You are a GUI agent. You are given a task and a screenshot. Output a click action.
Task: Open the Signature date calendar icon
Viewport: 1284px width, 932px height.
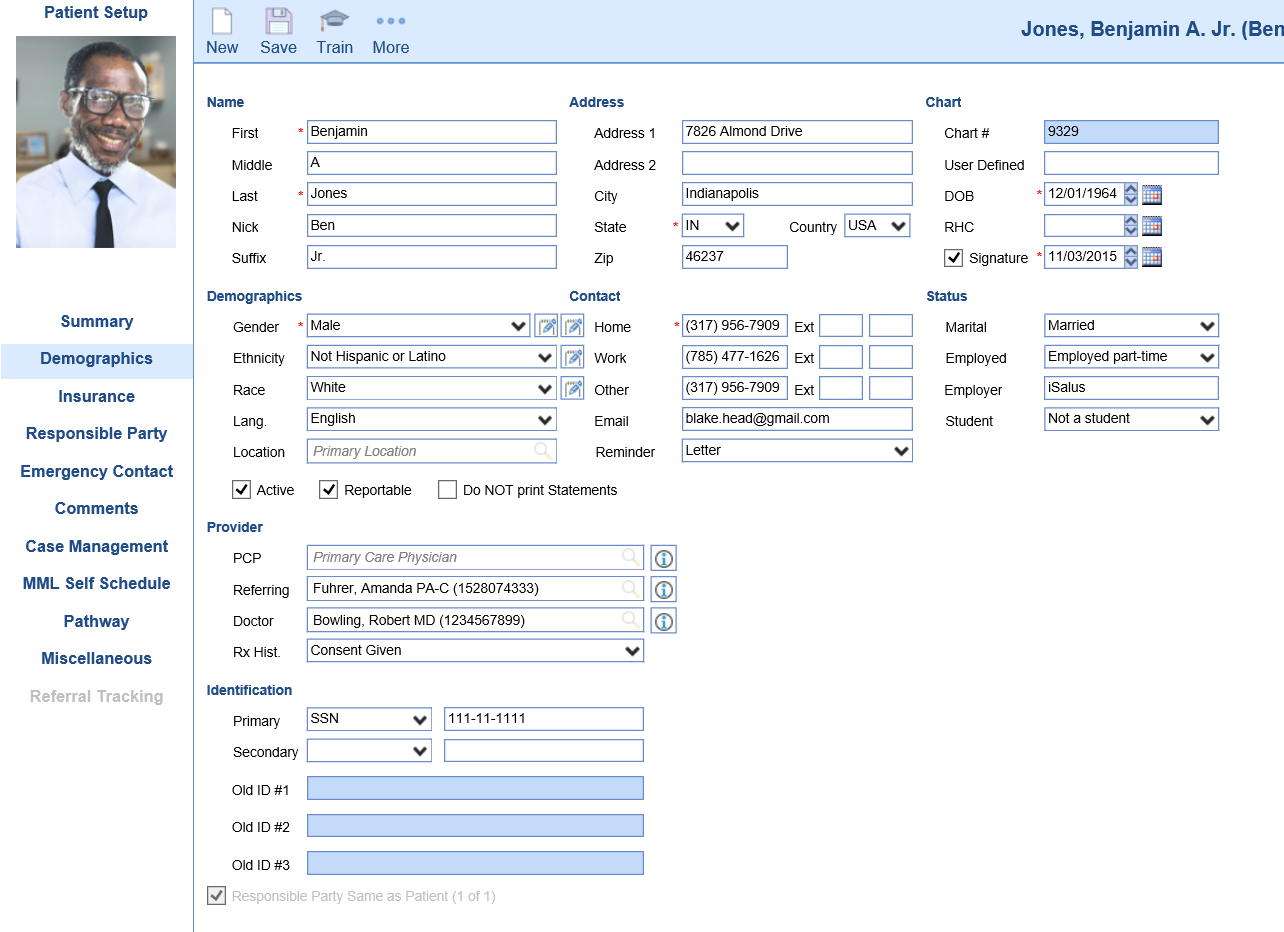click(x=1152, y=257)
